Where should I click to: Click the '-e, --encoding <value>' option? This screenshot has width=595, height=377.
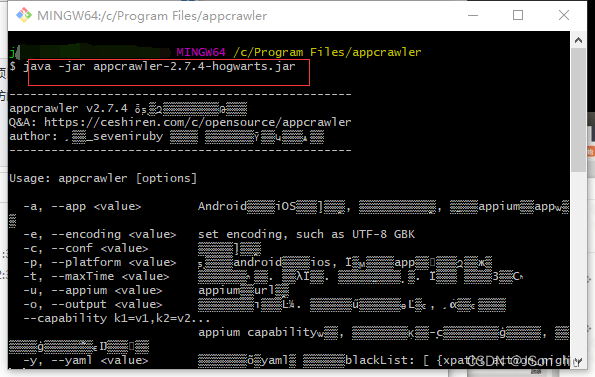coord(99,234)
